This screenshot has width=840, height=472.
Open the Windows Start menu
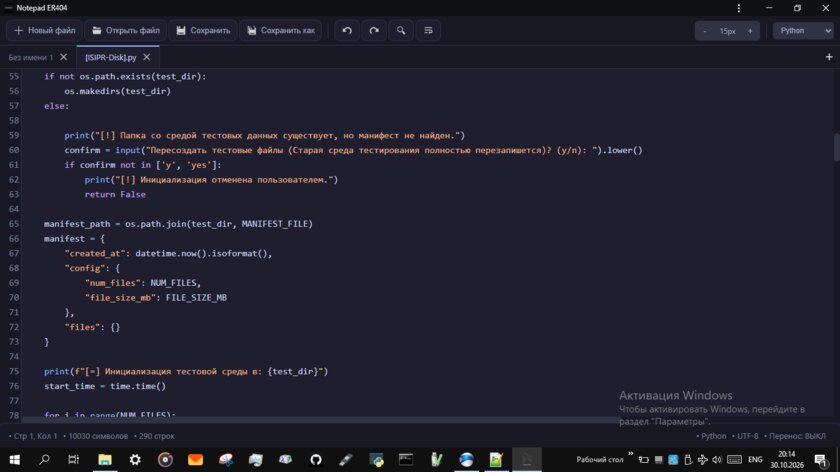14,460
